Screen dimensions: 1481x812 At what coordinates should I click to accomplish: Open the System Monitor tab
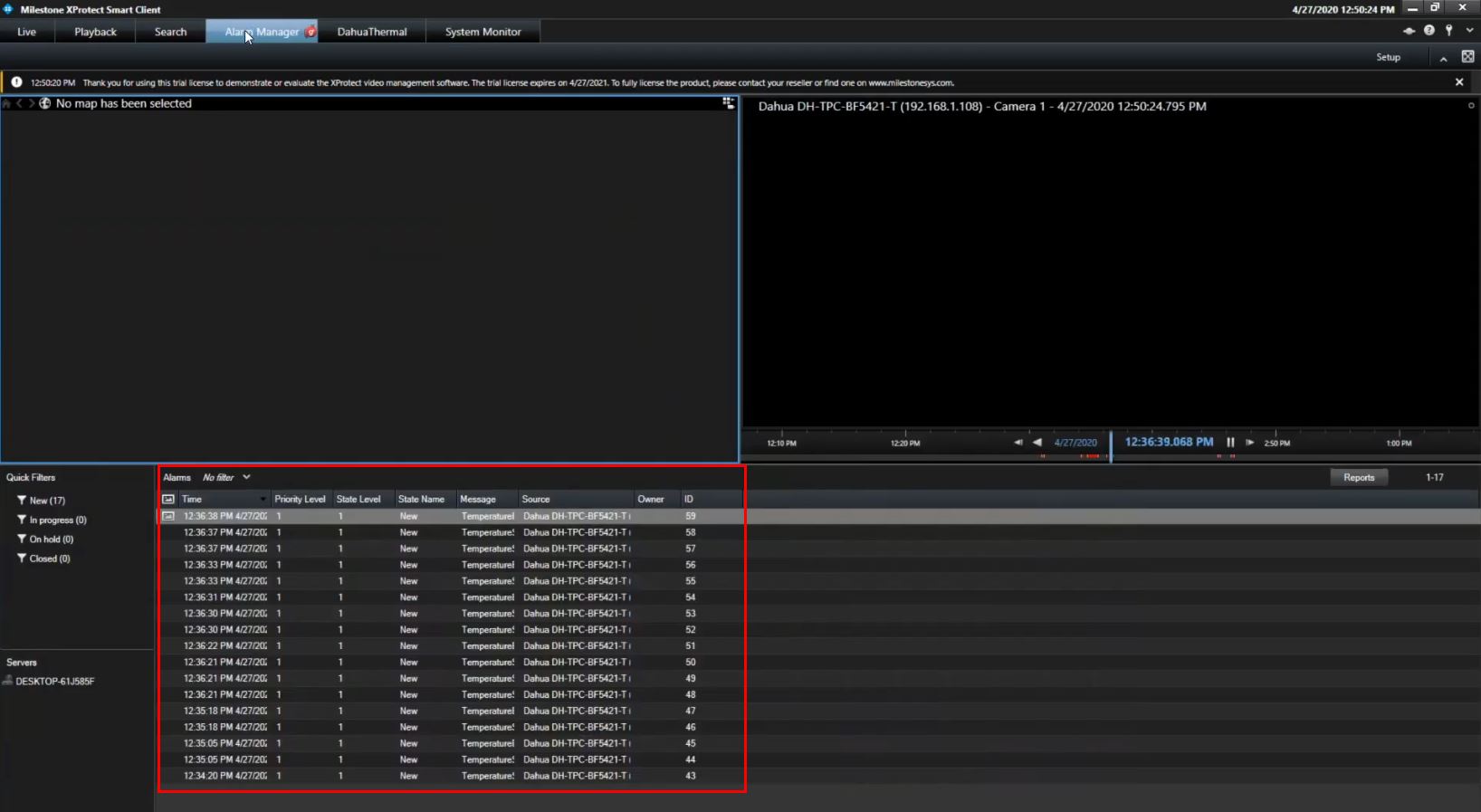tap(483, 32)
